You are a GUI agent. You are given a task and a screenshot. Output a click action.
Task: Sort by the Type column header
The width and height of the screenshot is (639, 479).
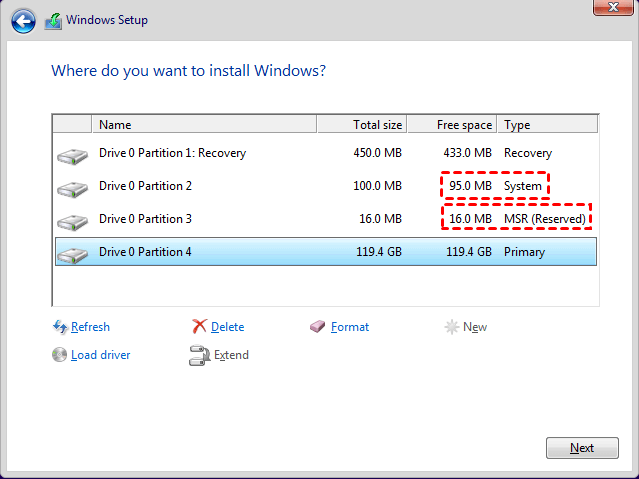tap(547, 125)
